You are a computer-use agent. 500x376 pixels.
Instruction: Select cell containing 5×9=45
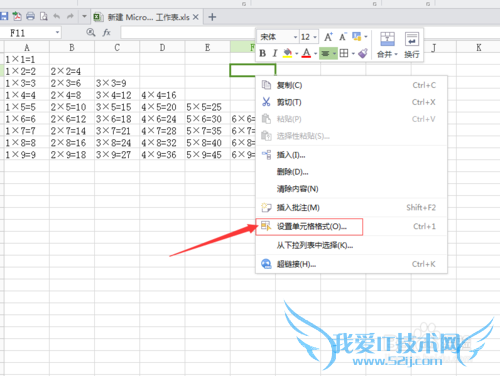click(207, 155)
